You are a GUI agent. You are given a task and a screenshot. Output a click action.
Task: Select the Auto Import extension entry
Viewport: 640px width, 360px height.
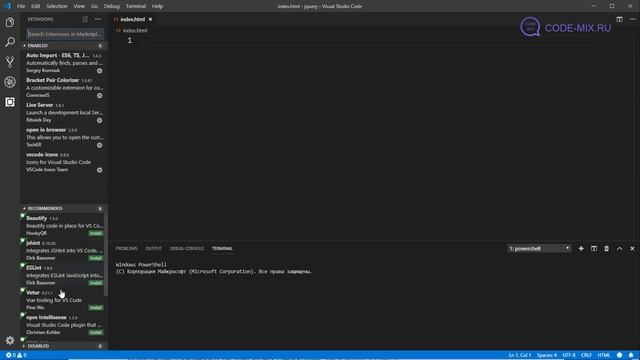64,63
